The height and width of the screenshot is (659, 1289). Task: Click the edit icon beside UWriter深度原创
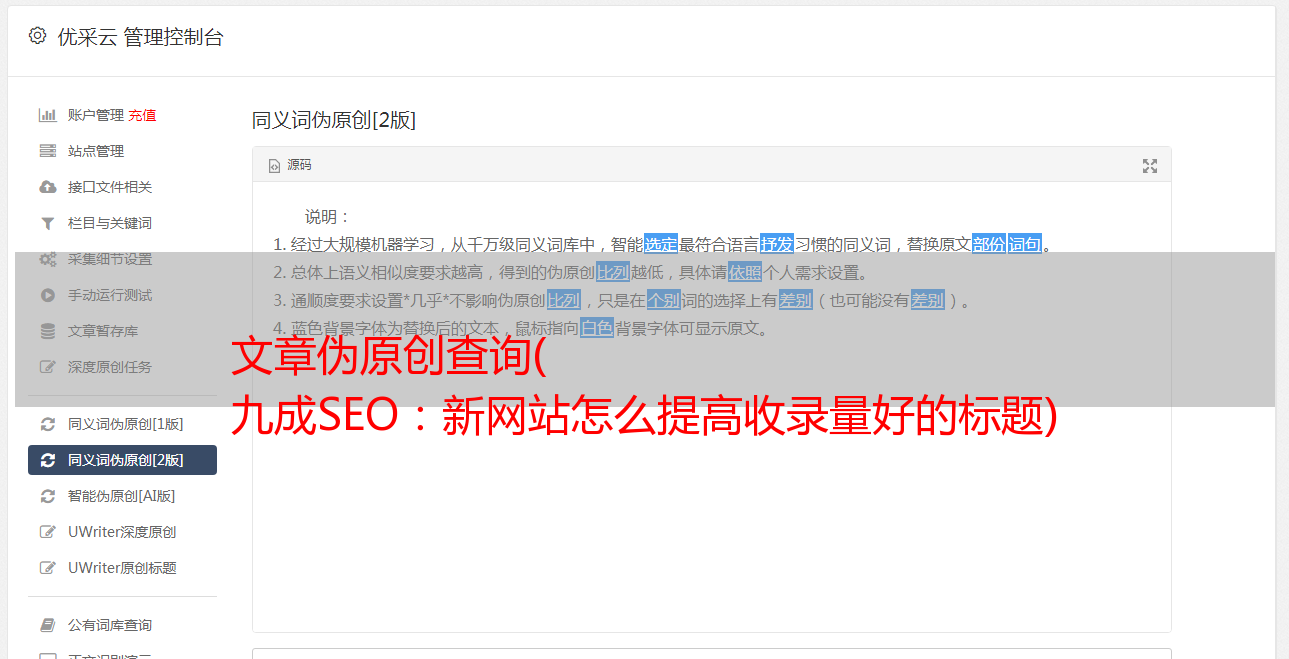pyautogui.click(x=47, y=532)
